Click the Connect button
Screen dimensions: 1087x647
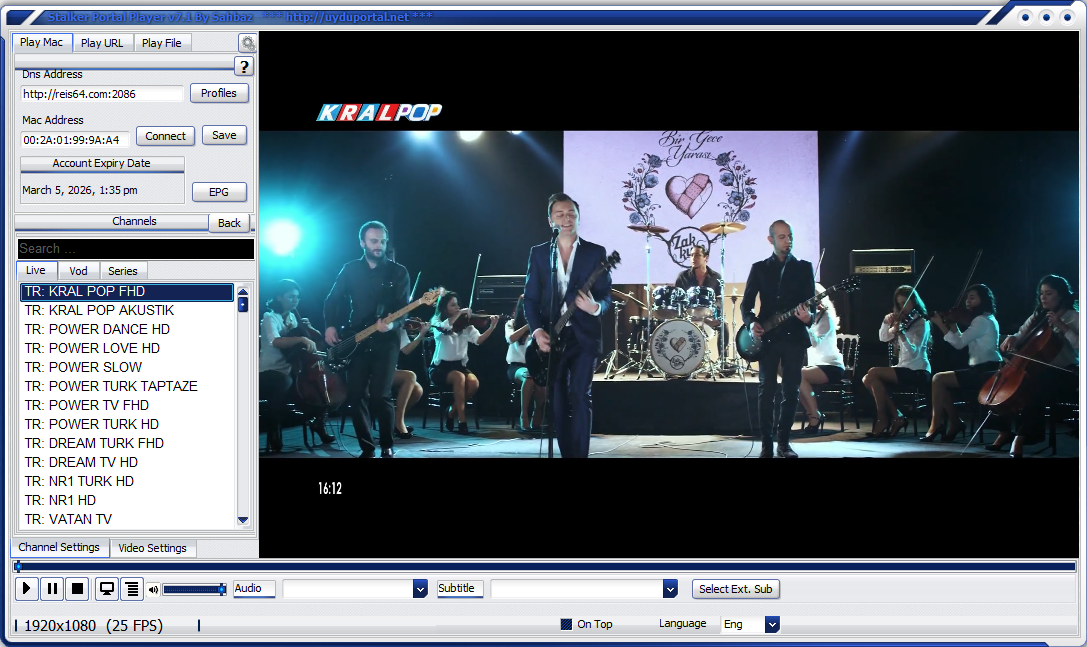165,136
